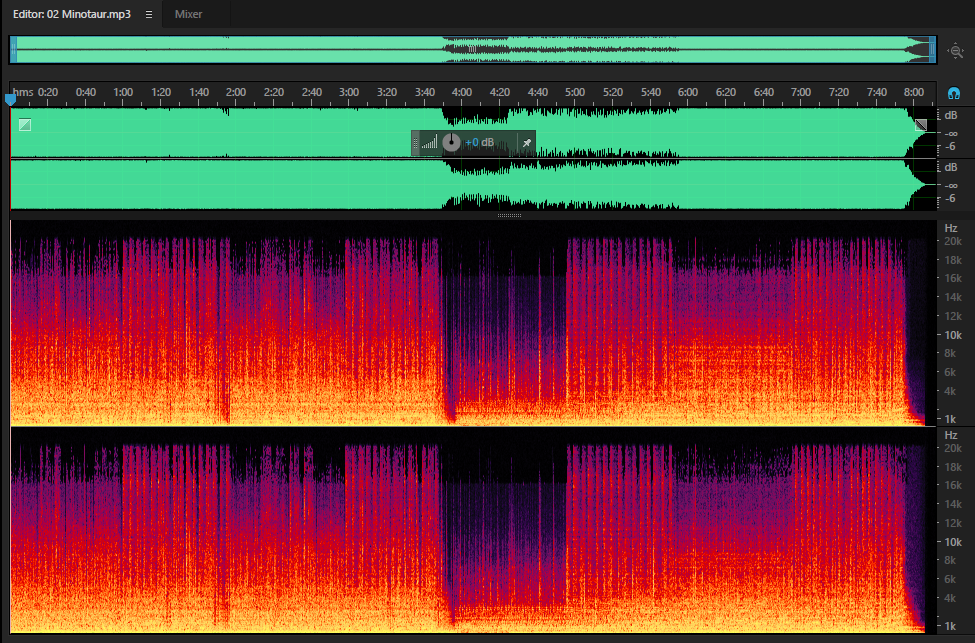Click the 10k label on upper frequency scale
Screen dimensions: 975x643
(x=953, y=335)
